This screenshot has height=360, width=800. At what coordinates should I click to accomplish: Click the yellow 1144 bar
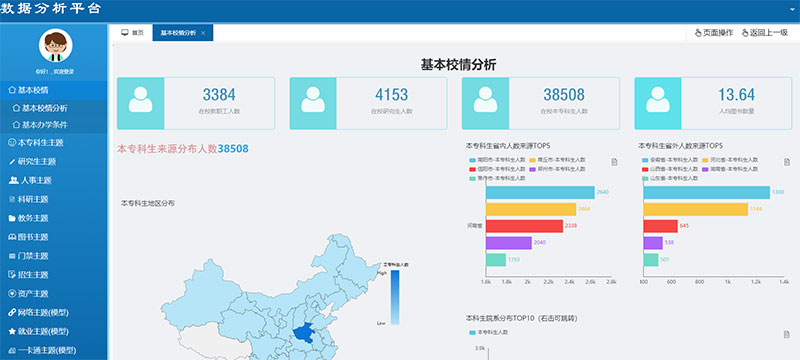(x=695, y=209)
